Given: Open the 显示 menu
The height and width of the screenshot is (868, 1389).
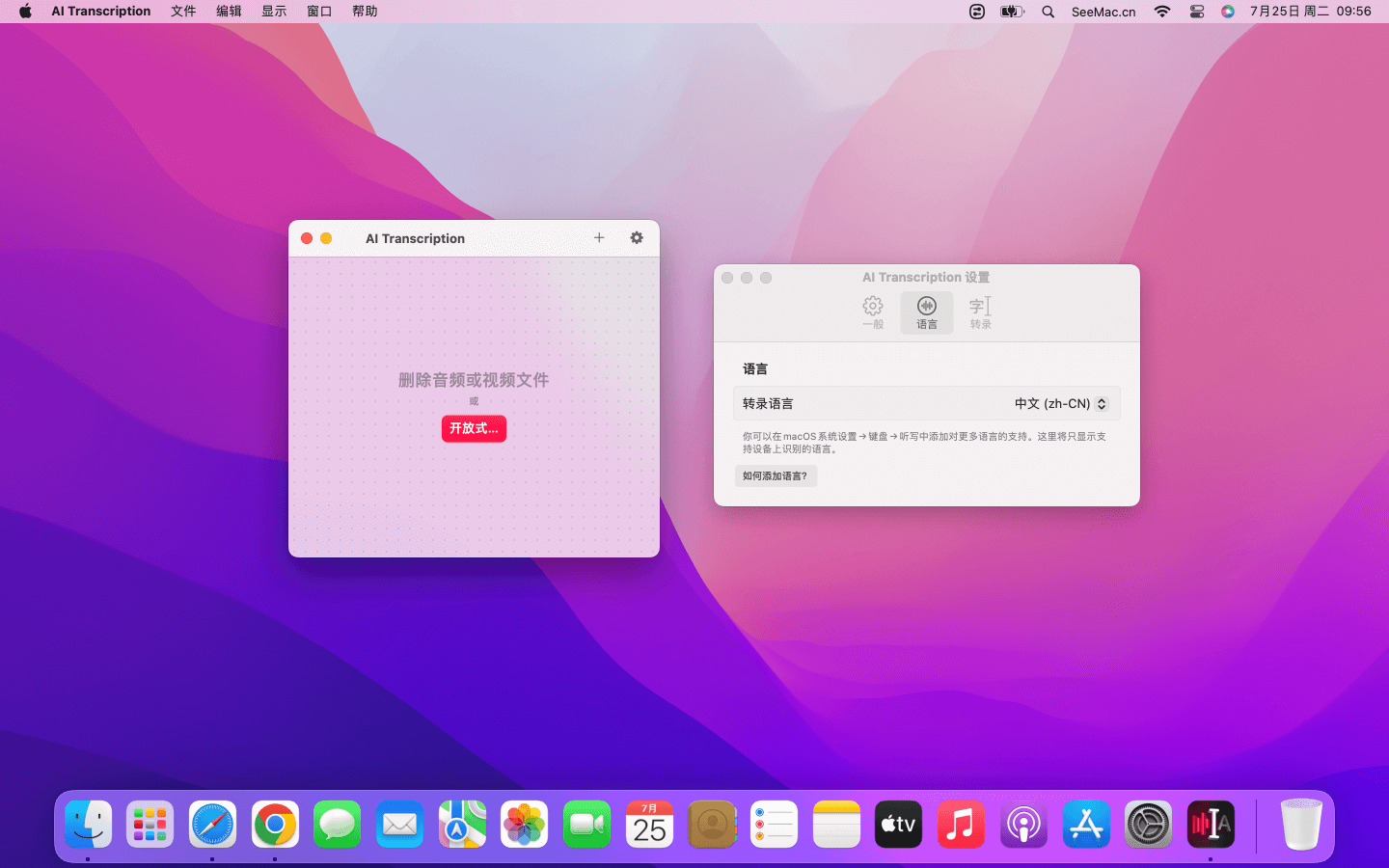Looking at the screenshot, I should pyautogui.click(x=274, y=12).
